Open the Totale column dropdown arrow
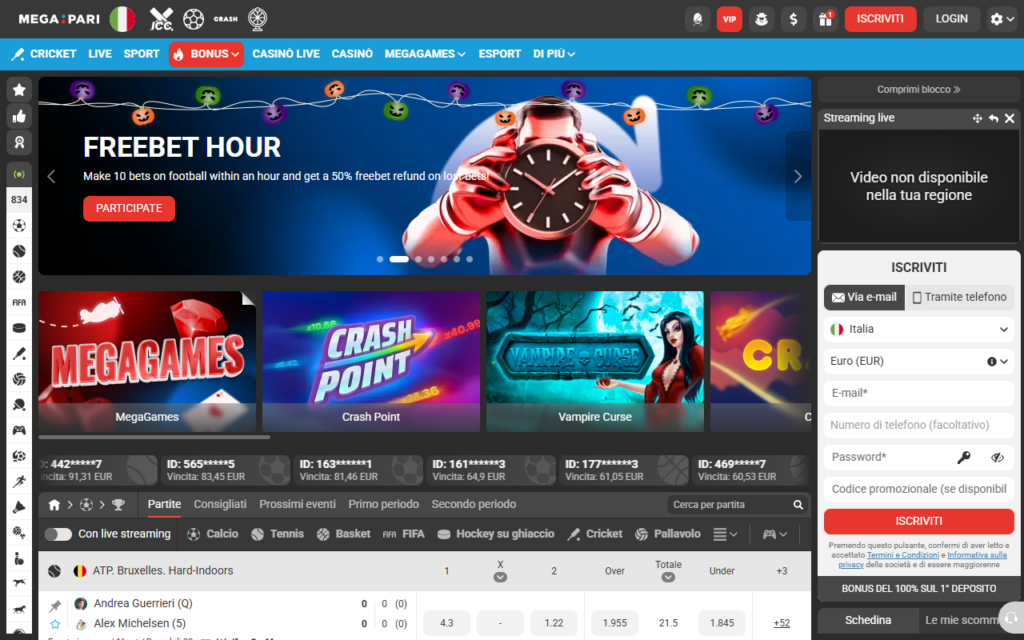This screenshot has height=640, width=1024. pos(667,577)
